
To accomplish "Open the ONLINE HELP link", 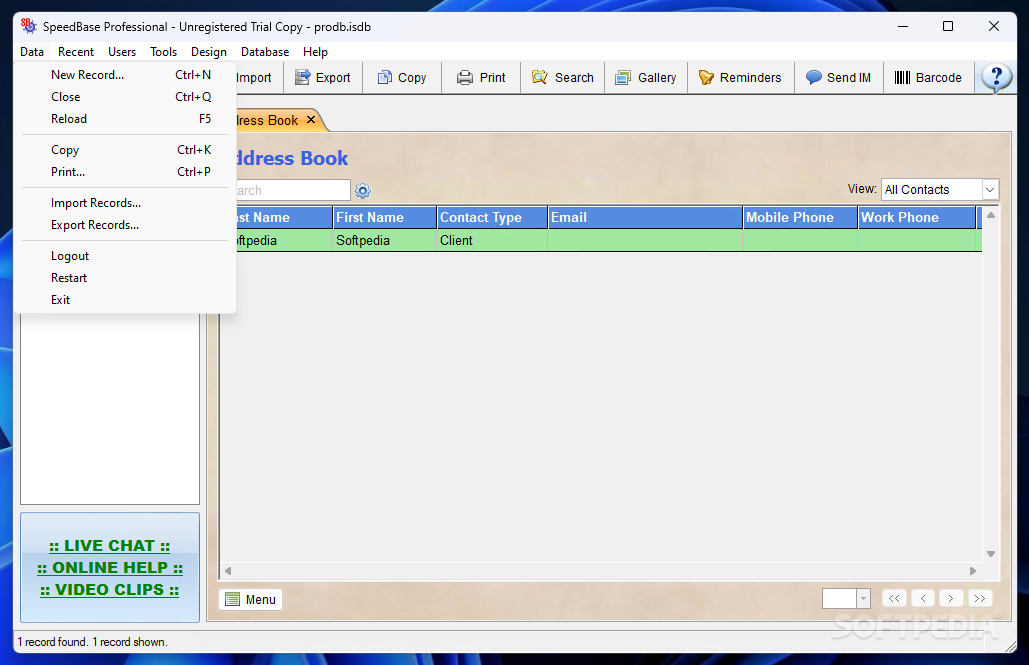I will pyautogui.click(x=110, y=567).
